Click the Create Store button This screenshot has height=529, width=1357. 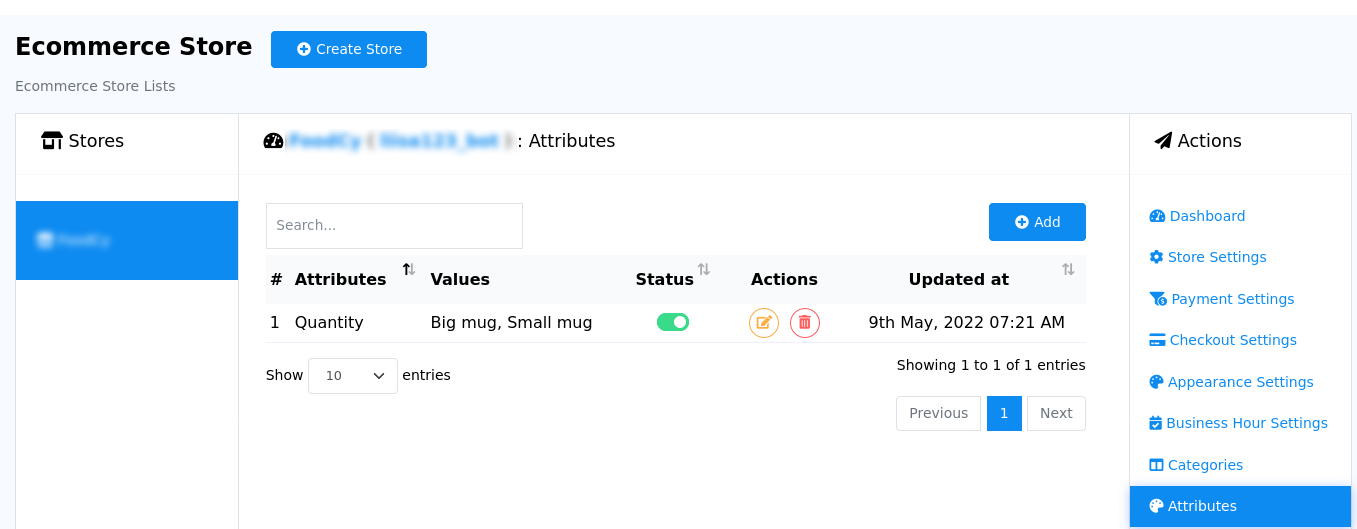[349, 49]
